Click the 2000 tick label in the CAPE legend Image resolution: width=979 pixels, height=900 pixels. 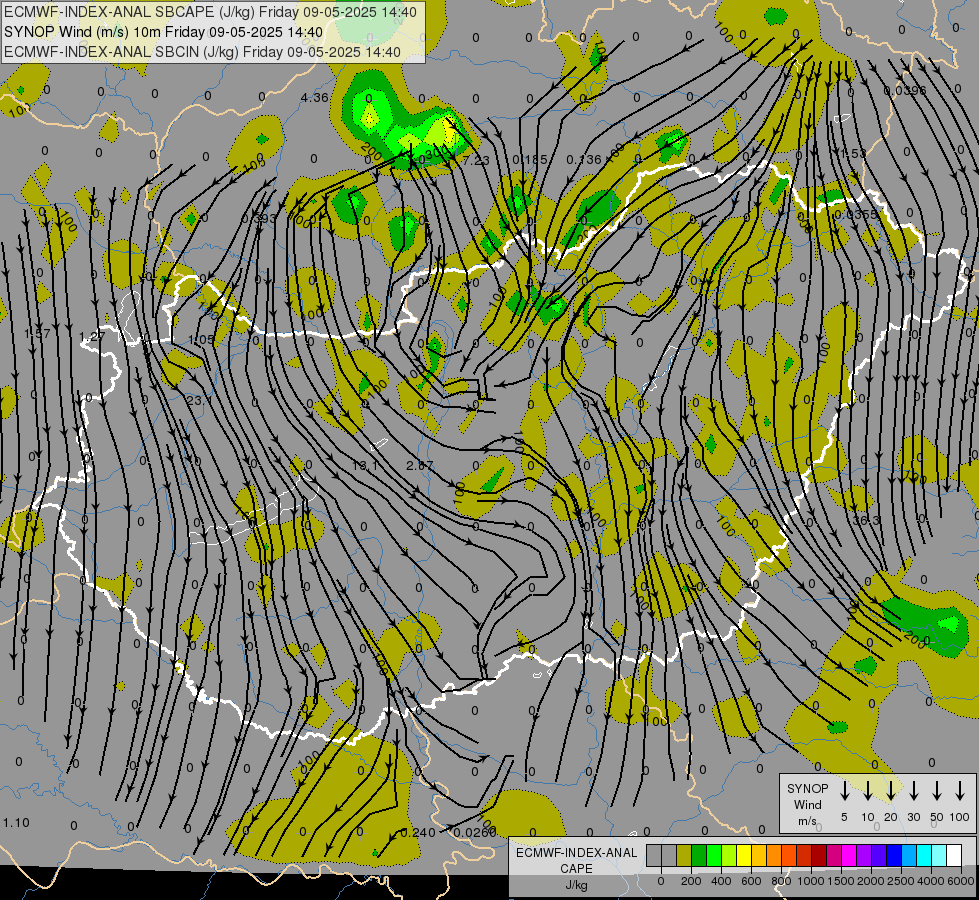pyautogui.click(x=871, y=881)
